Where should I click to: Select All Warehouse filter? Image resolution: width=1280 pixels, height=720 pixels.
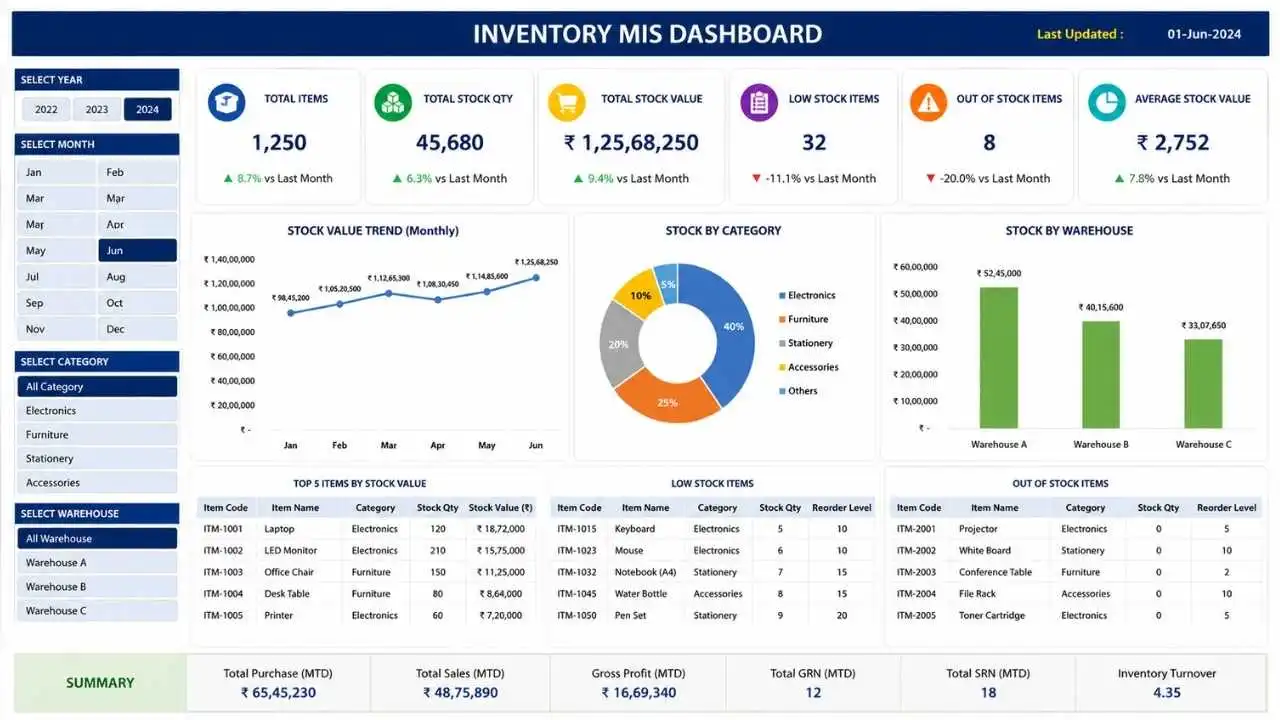point(97,539)
